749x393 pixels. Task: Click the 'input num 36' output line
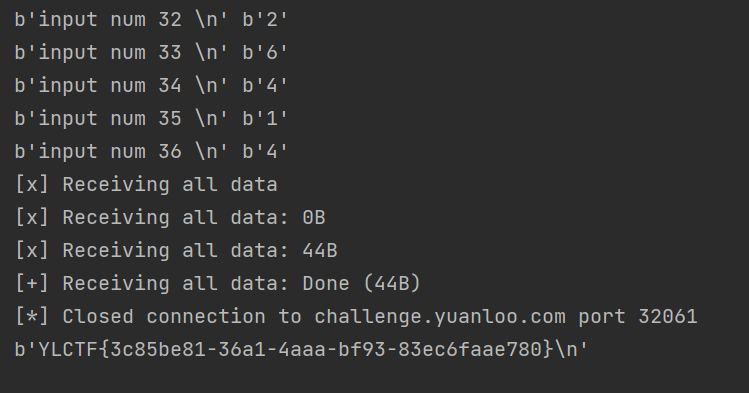[151, 152]
